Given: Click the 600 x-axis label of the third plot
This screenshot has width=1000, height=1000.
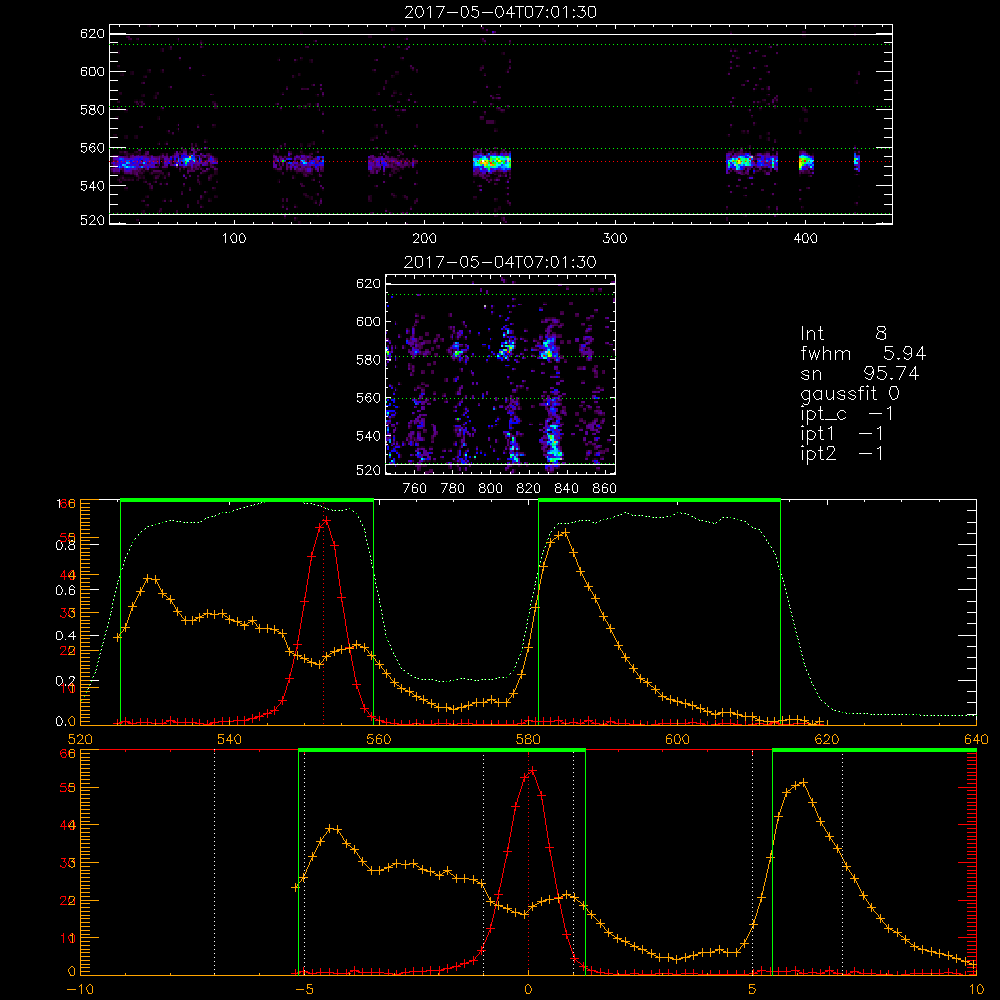Looking at the screenshot, I should [x=677, y=740].
